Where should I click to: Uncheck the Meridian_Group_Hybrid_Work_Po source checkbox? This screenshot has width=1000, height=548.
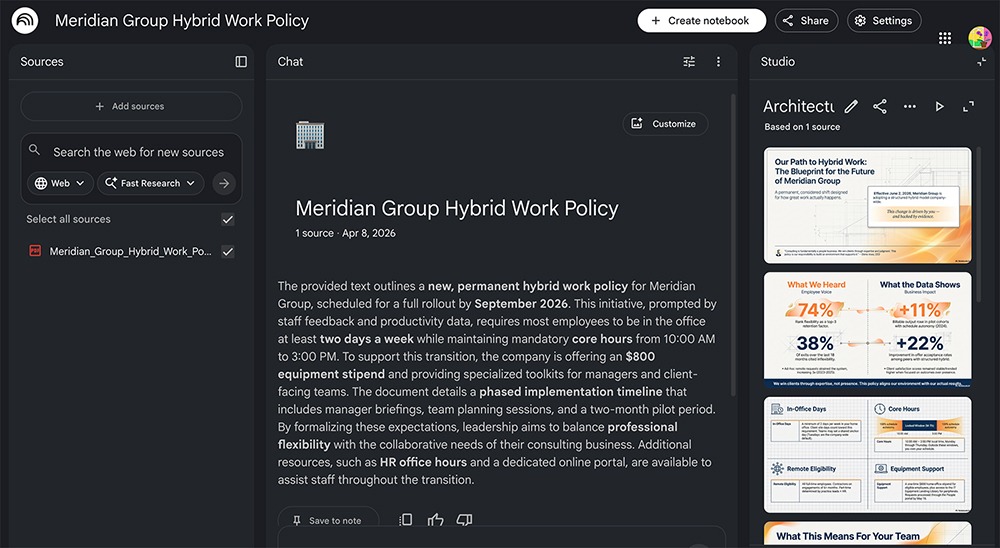(x=228, y=251)
